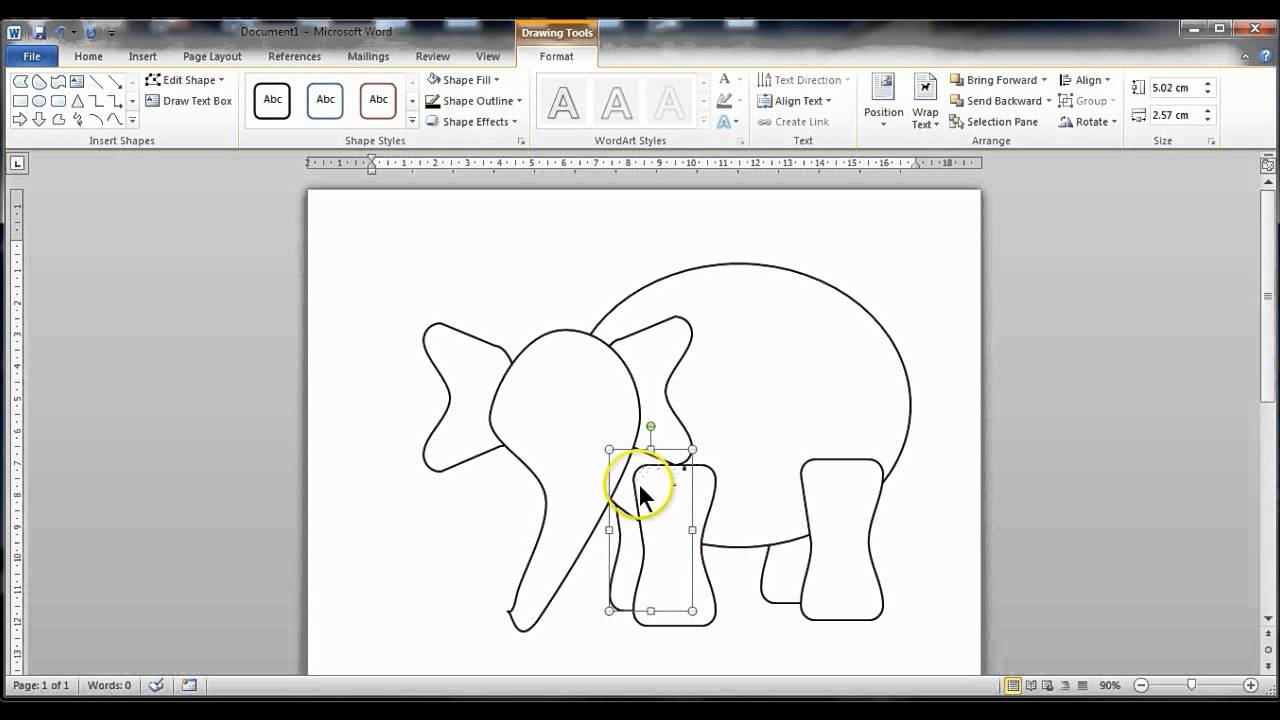Switch to Draft view in status bar
Image resolution: width=1280 pixels, height=720 pixels.
pos(1084,686)
